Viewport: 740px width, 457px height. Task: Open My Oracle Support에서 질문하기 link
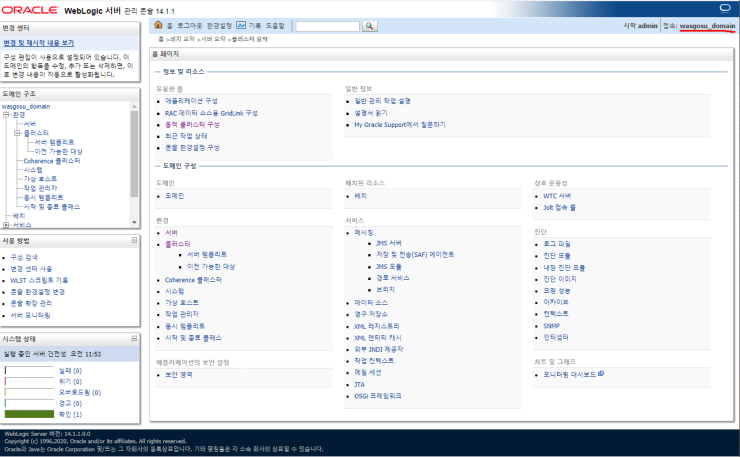400,125
